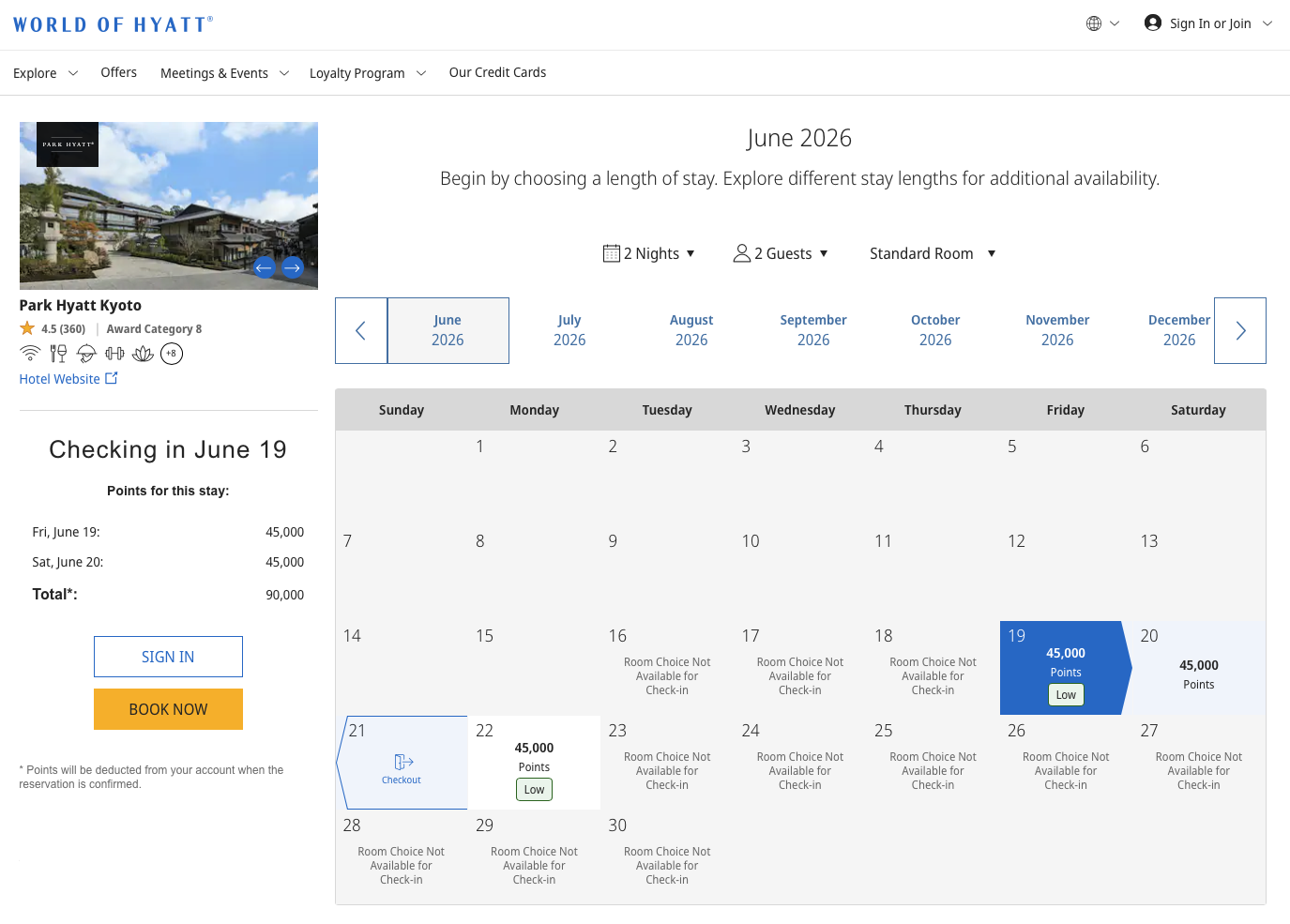Click the star rating icon
The height and width of the screenshot is (924, 1290).
pos(27,328)
